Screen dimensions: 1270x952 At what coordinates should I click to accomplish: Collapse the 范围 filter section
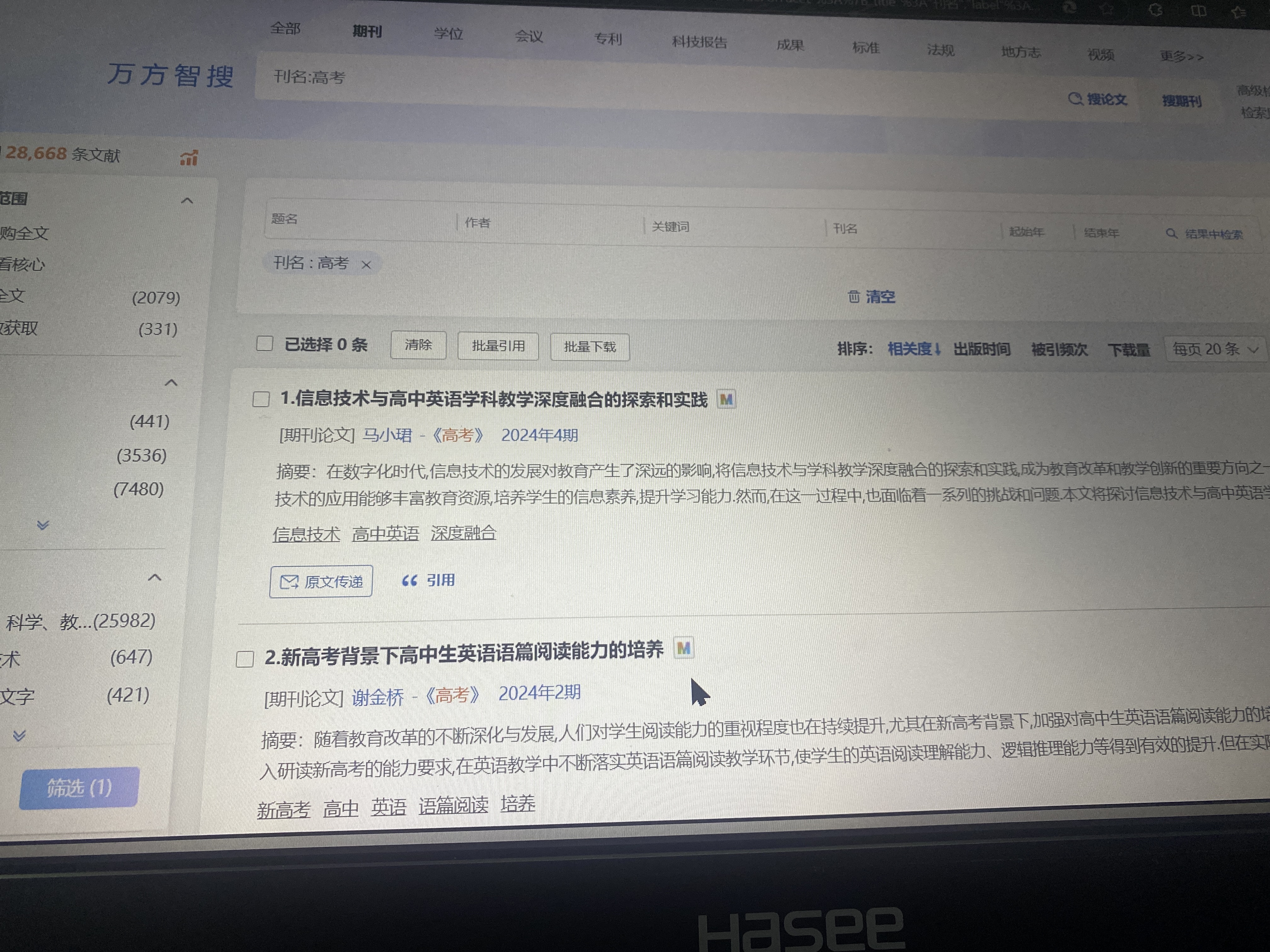(186, 200)
